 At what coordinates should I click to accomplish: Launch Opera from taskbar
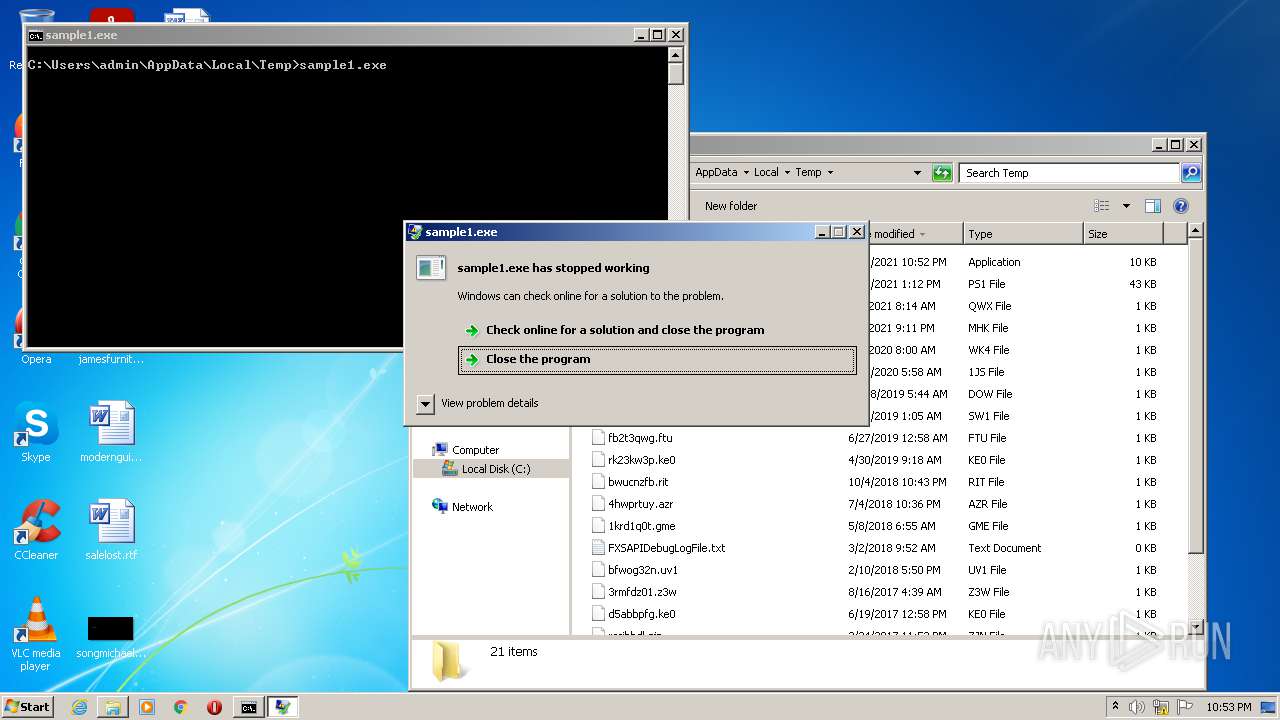coord(214,707)
